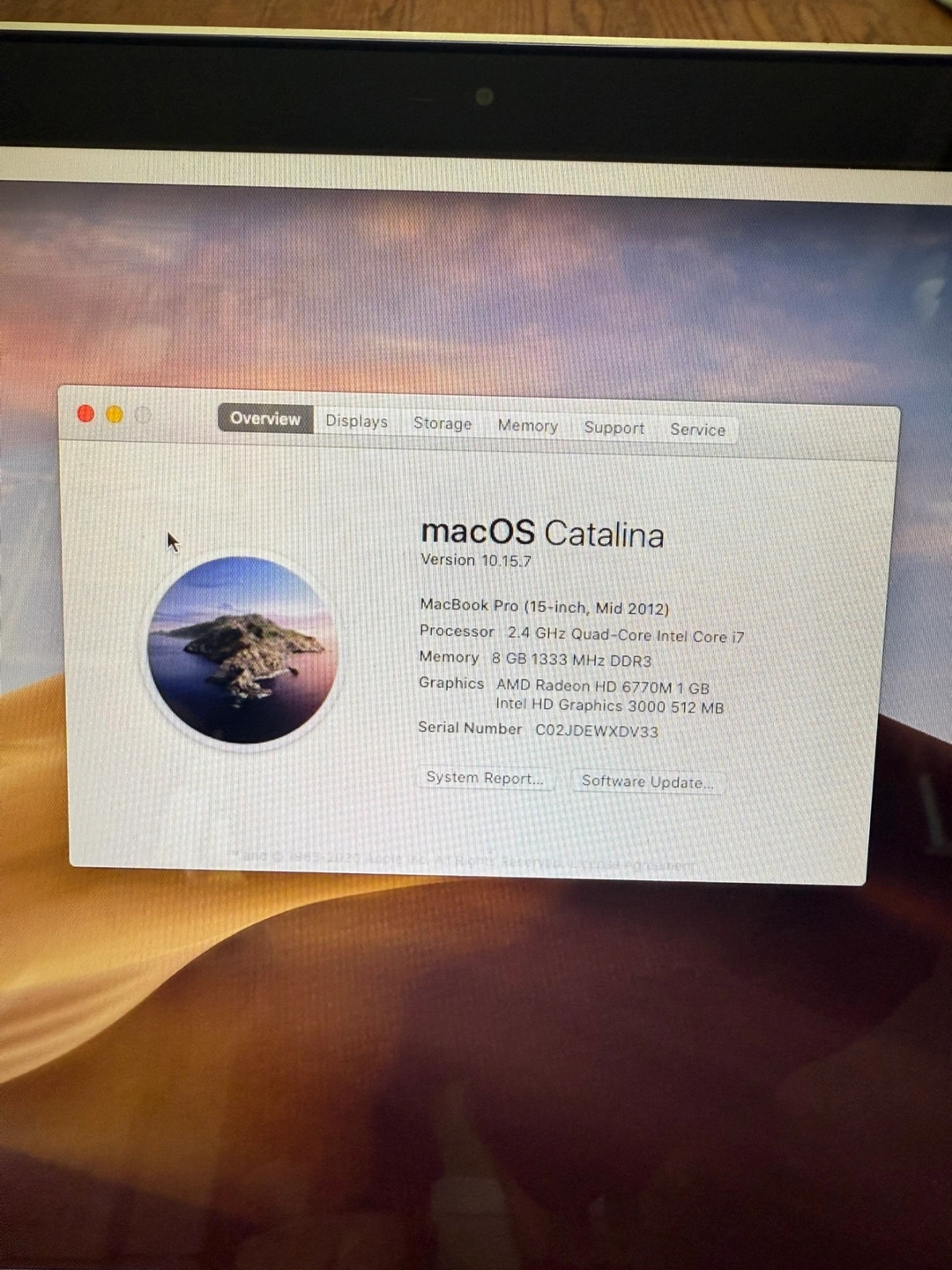
Task: Click the serial number C02JDEWXDV33
Action: pyautogui.click(x=597, y=731)
